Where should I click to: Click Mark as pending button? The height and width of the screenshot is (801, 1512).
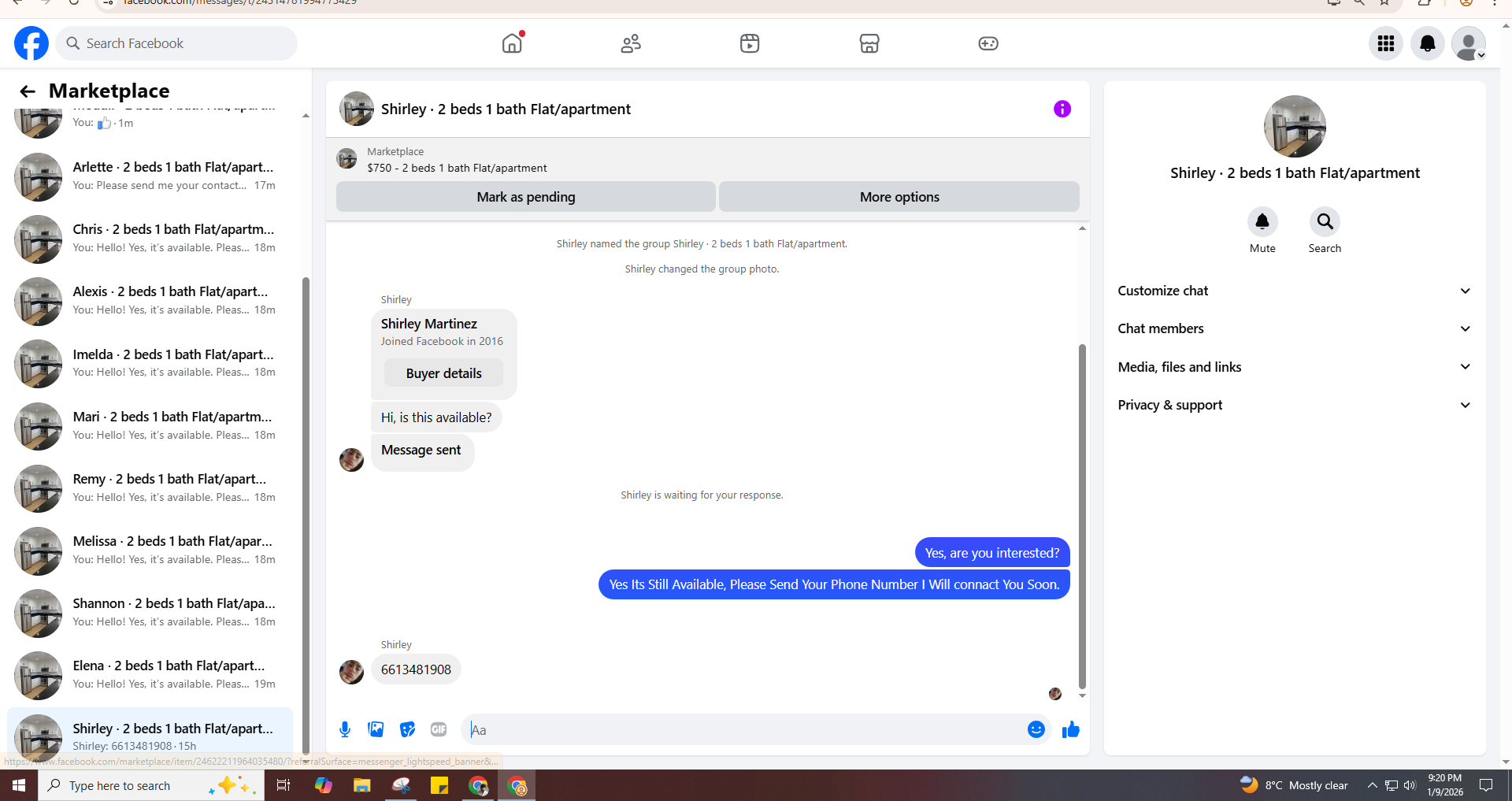click(526, 197)
